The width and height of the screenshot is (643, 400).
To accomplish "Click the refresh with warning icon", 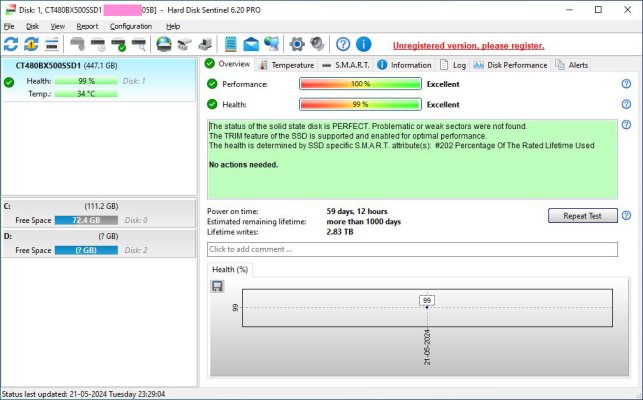I will click(x=31, y=44).
